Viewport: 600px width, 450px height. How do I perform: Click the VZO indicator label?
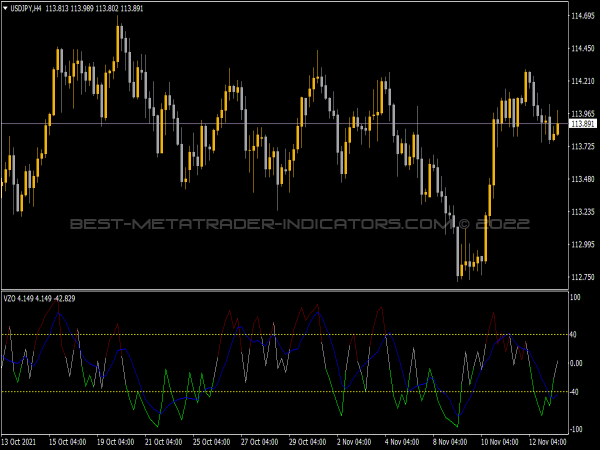tap(9, 298)
